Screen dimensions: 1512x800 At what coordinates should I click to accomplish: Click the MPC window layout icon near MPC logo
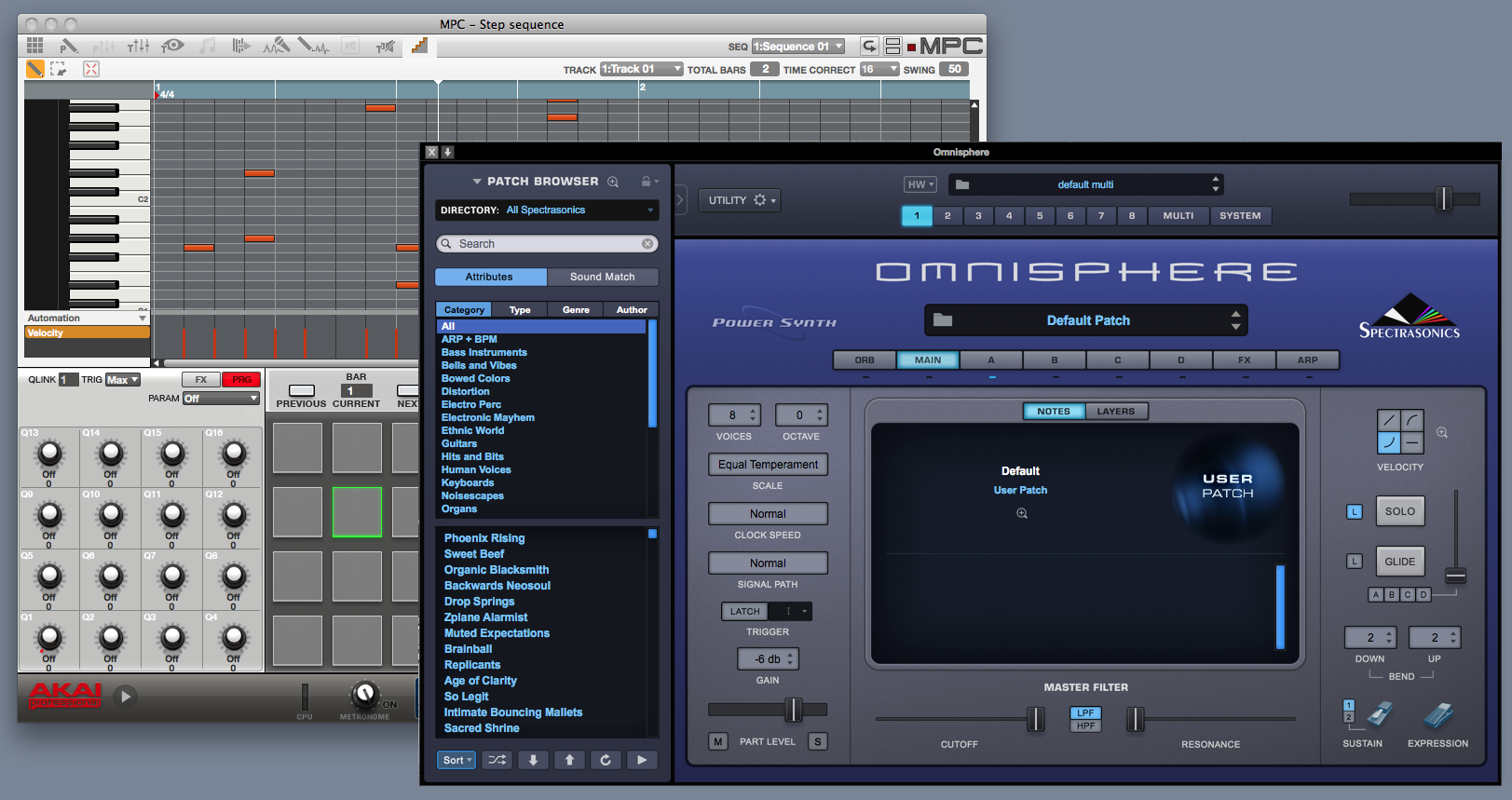pyautogui.click(x=892, y=46)
